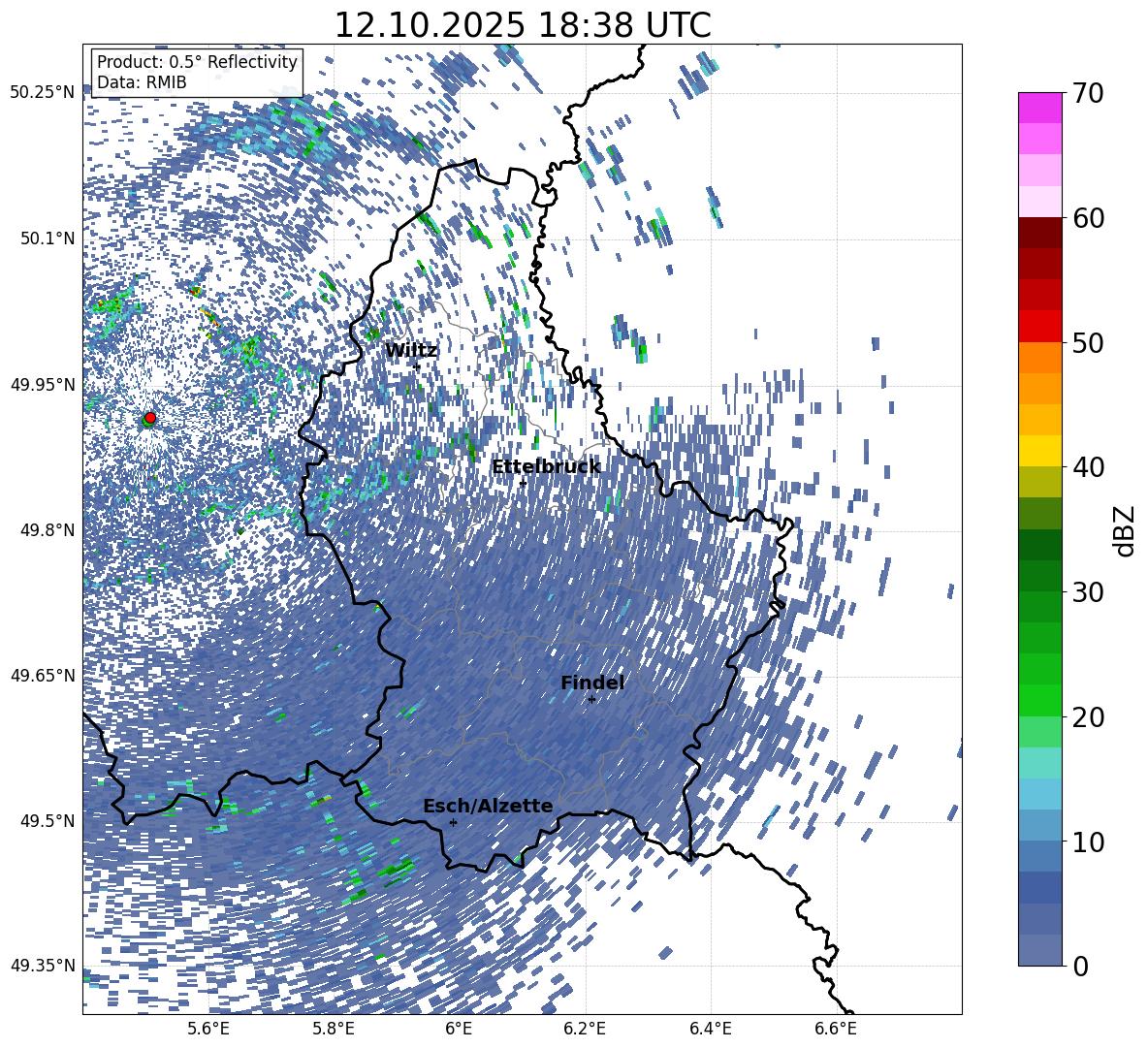
Task: Select the Findel location label
Action: (592, 683)
